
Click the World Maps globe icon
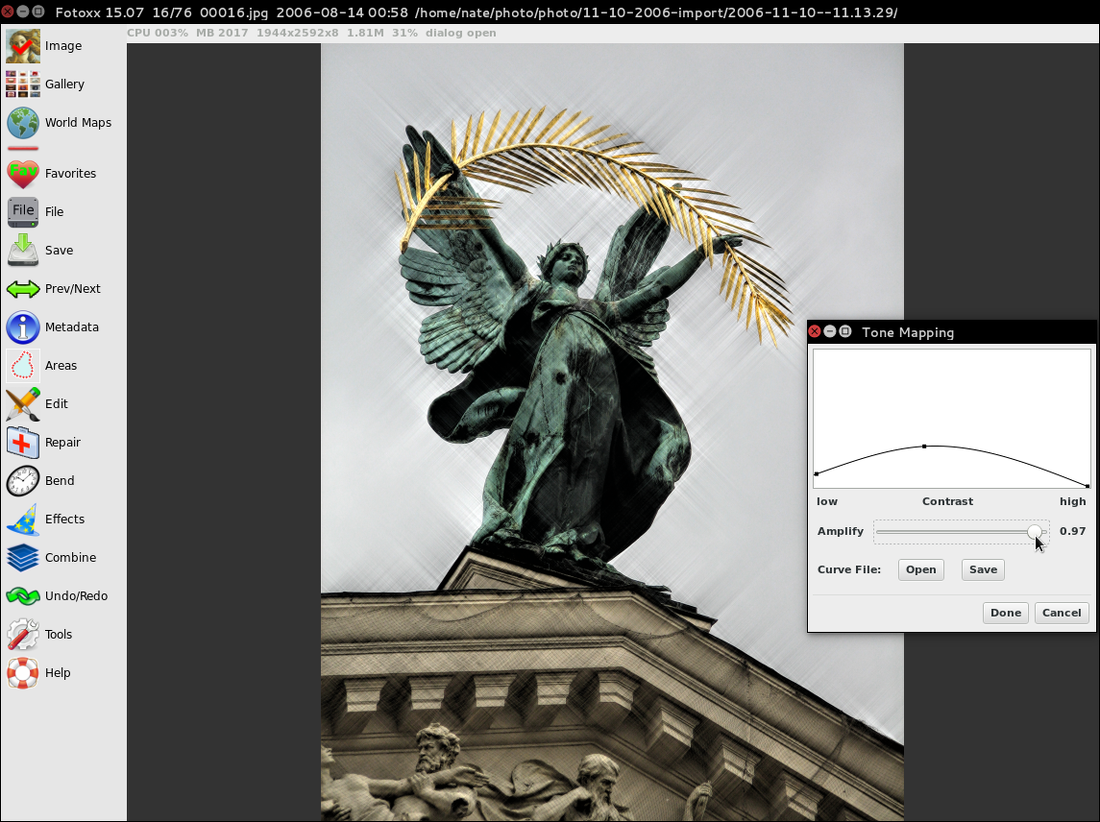pyautogui.click(x=23, y=123)
